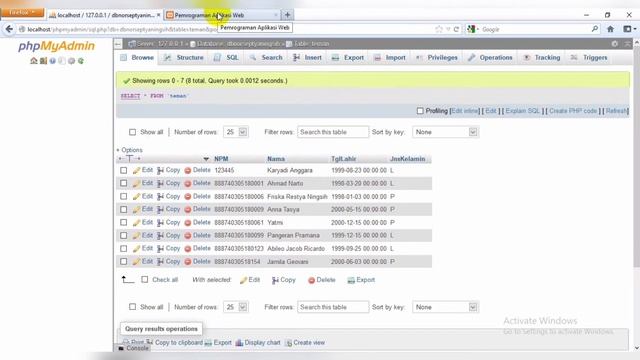640x360 pixels.
Task: Switch to the Structure tab
Action: click(184, 58)
